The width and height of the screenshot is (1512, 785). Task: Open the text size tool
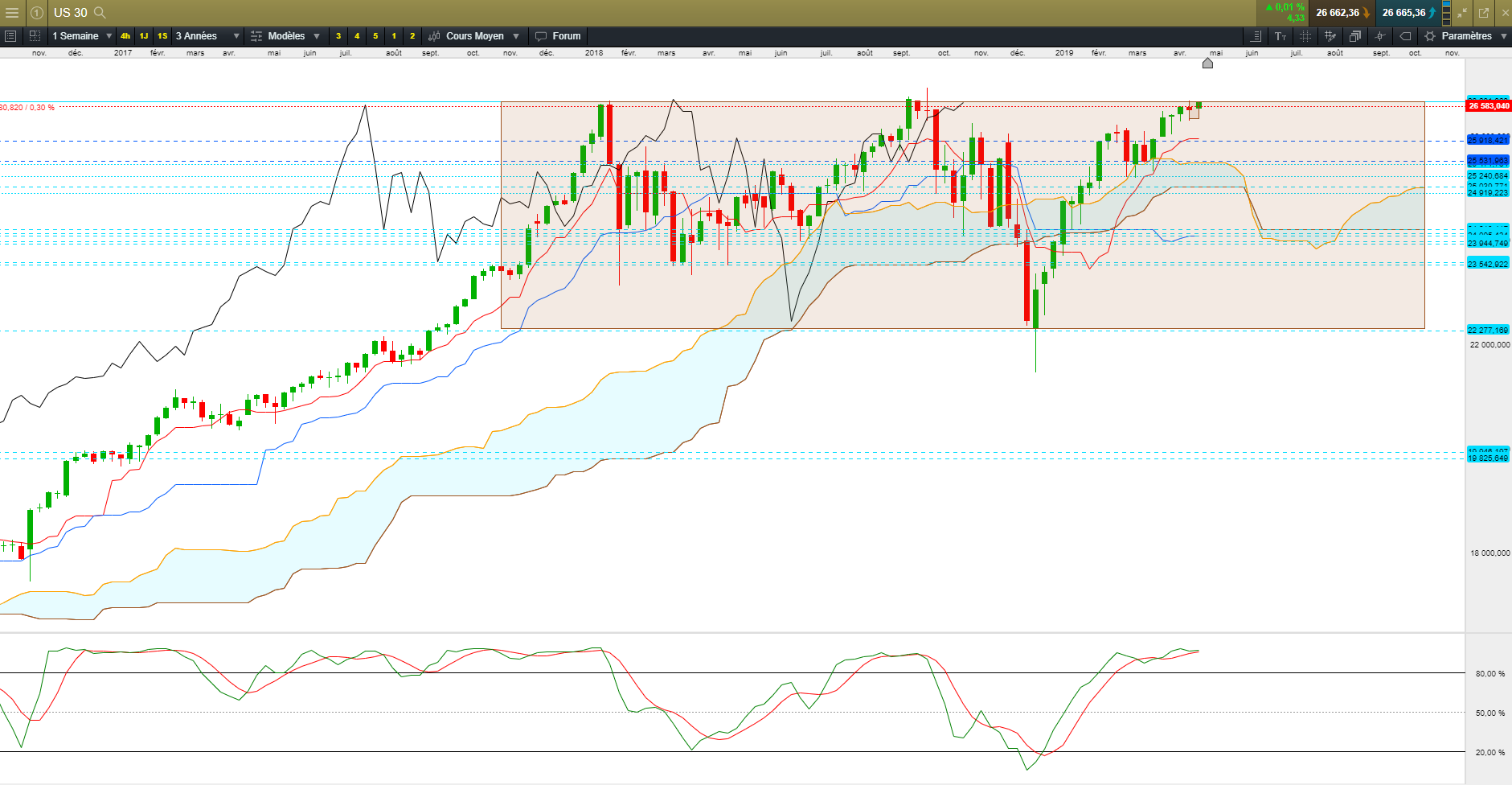[1280, 36]
